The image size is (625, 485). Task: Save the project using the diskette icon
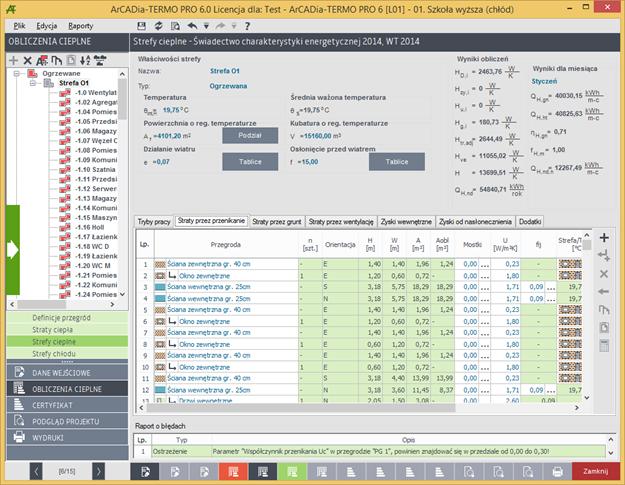pyautogui.click(x=142, y=26)
